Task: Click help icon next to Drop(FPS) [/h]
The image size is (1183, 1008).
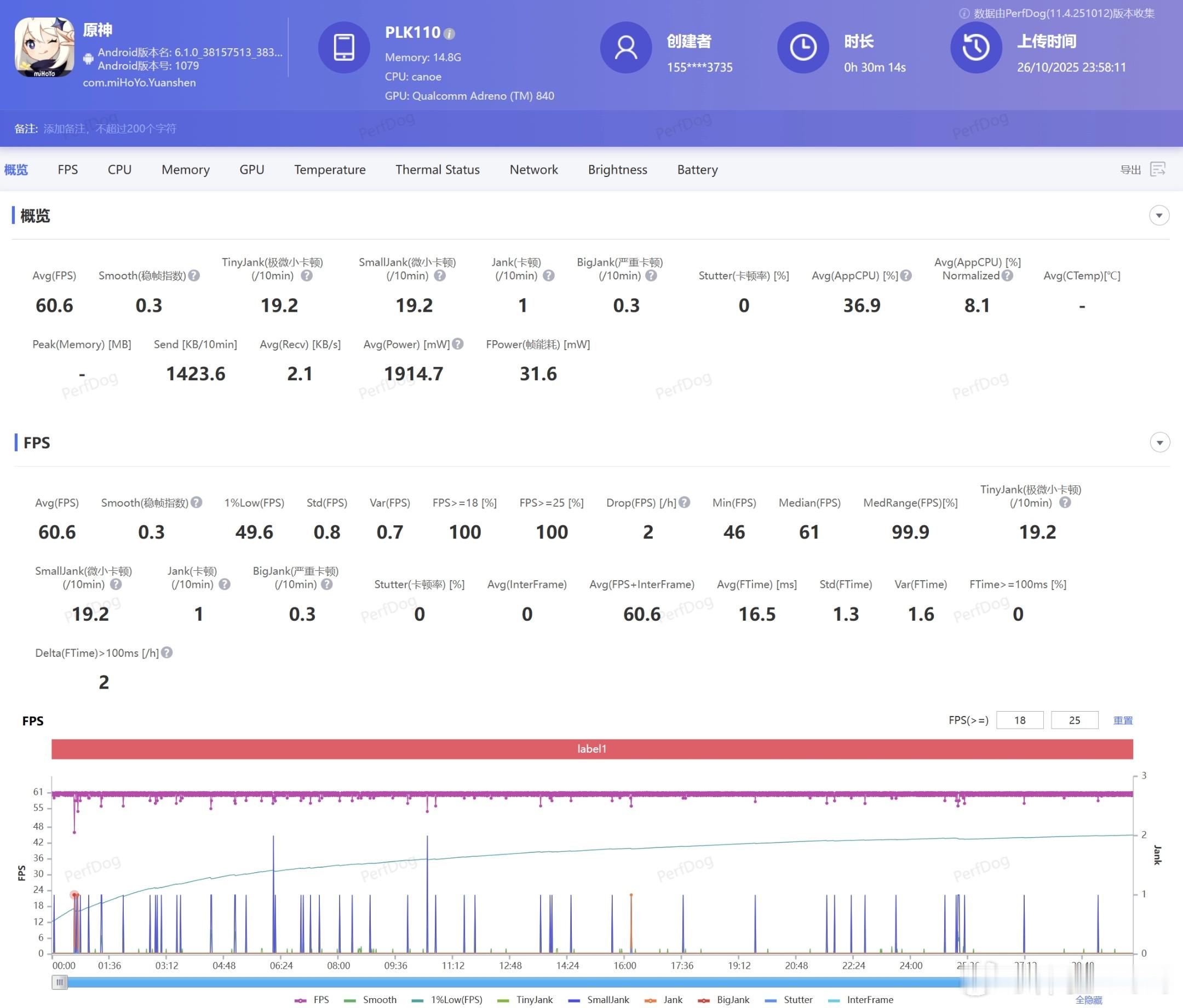Action: click(x=685, y=502)
